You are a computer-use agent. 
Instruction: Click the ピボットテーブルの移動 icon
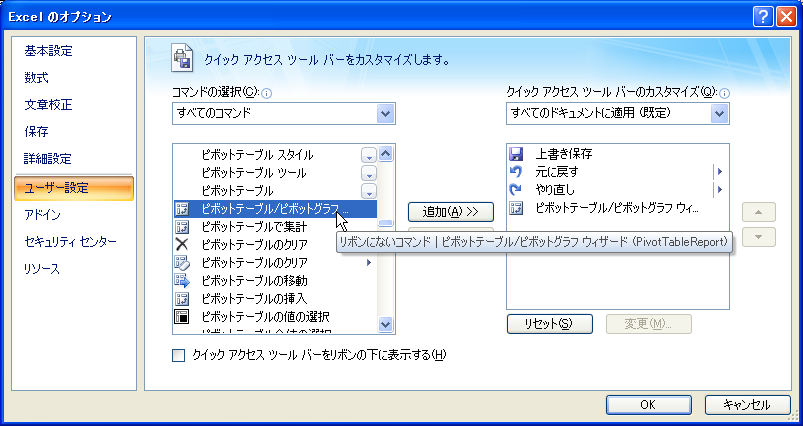(x=182, y=281)
